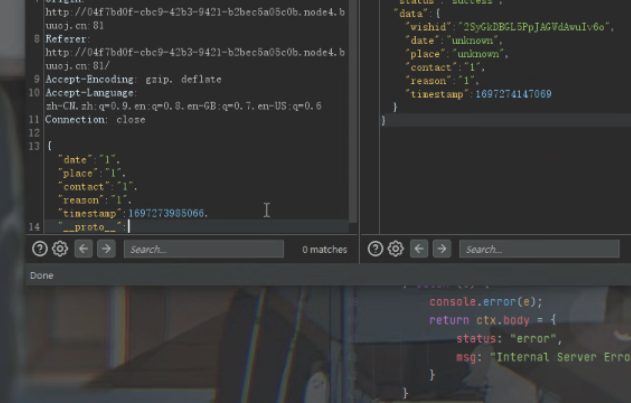Click line number 13 in request gutter
Viewport: 631px width, 403px height.
click(34, 146)
